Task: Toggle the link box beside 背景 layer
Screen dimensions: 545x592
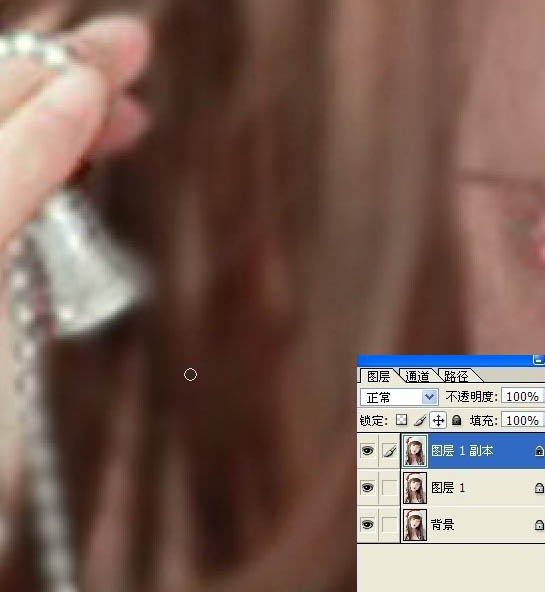Action: 390,525
